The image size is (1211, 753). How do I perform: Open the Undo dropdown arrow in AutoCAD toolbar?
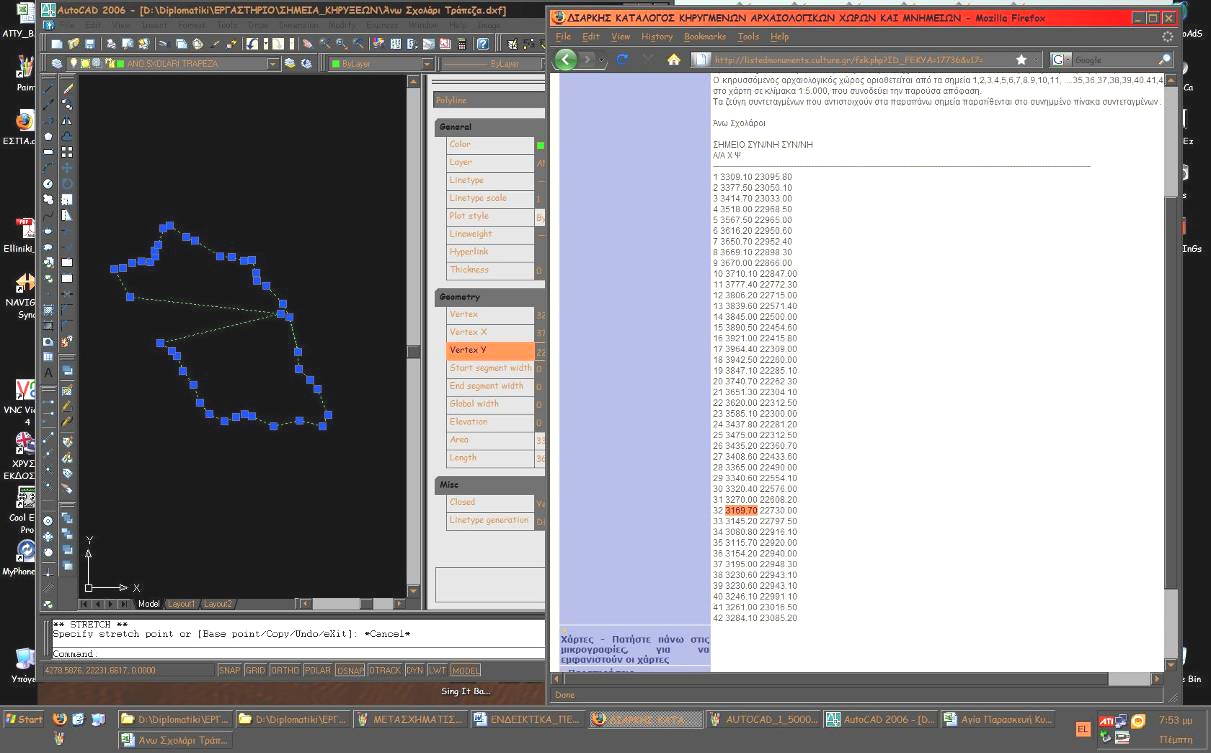coord(265,44)
